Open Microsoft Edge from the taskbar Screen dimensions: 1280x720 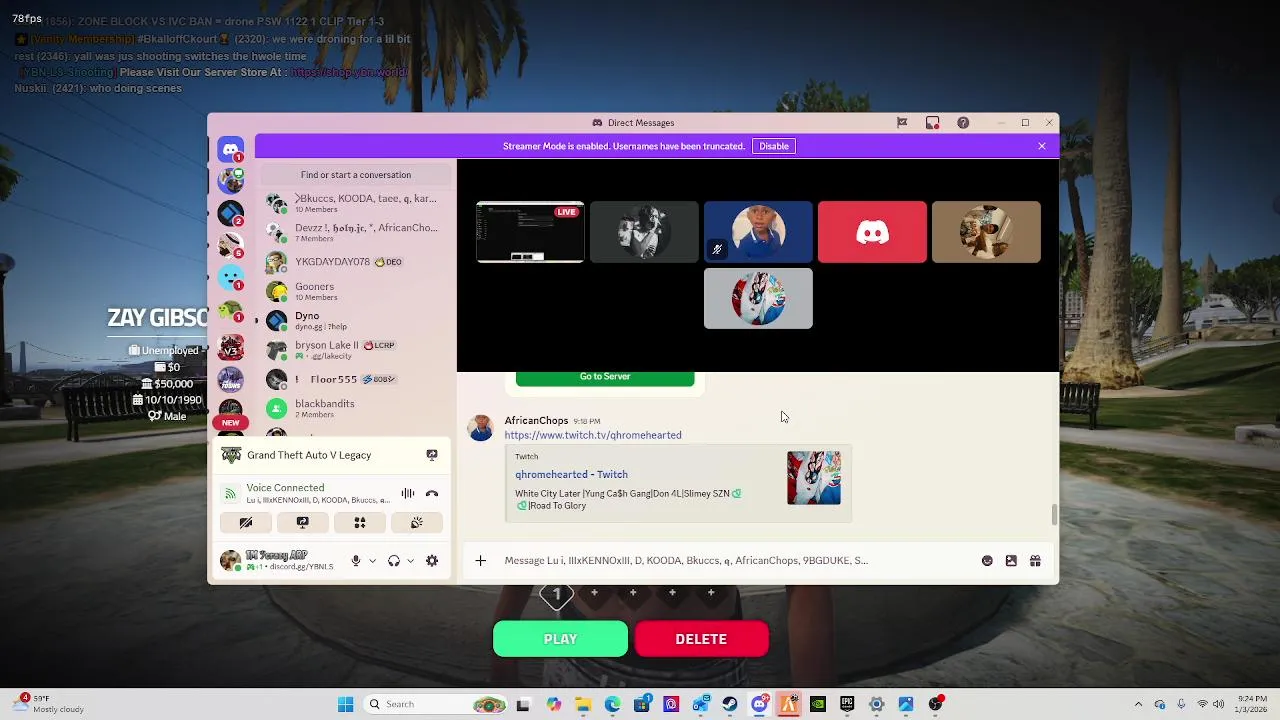click(x=612, y=704)
